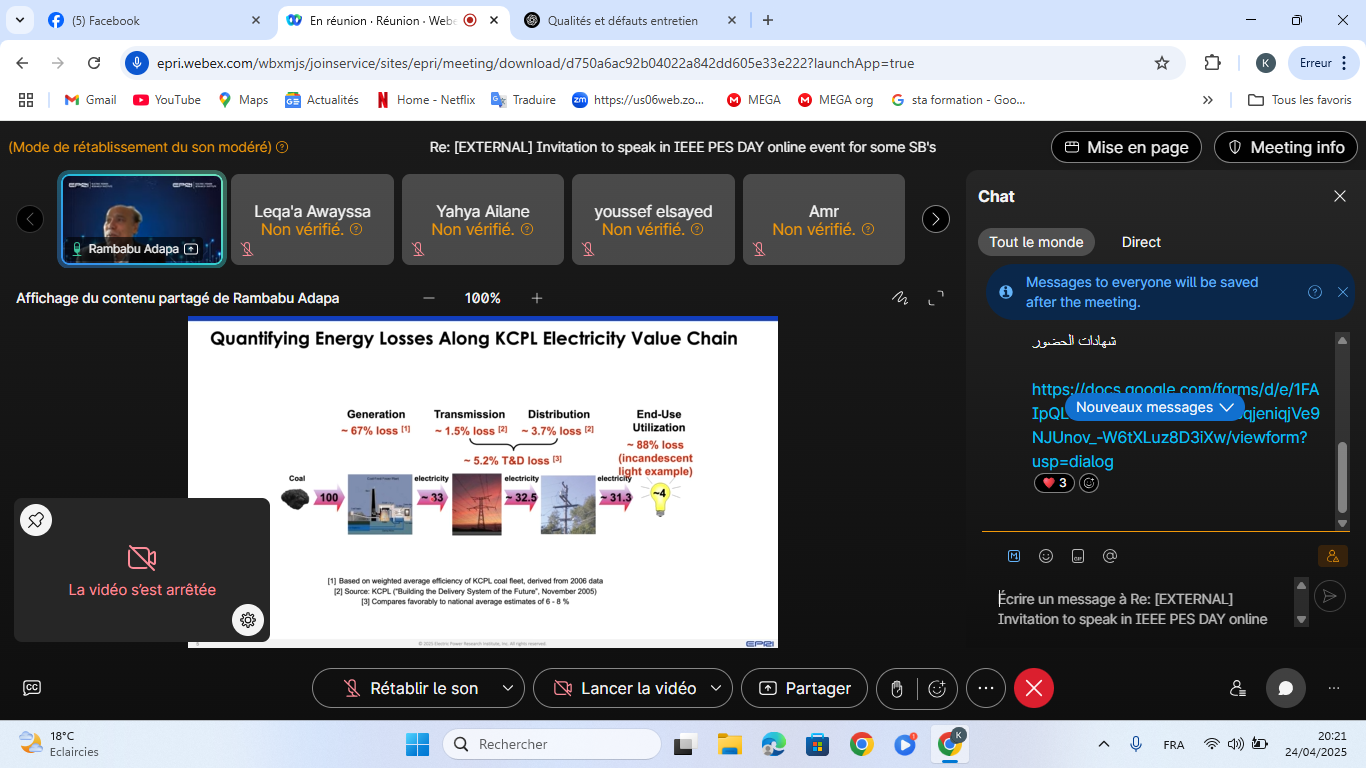Open the participants panel icon

[x=1238, y=688]
